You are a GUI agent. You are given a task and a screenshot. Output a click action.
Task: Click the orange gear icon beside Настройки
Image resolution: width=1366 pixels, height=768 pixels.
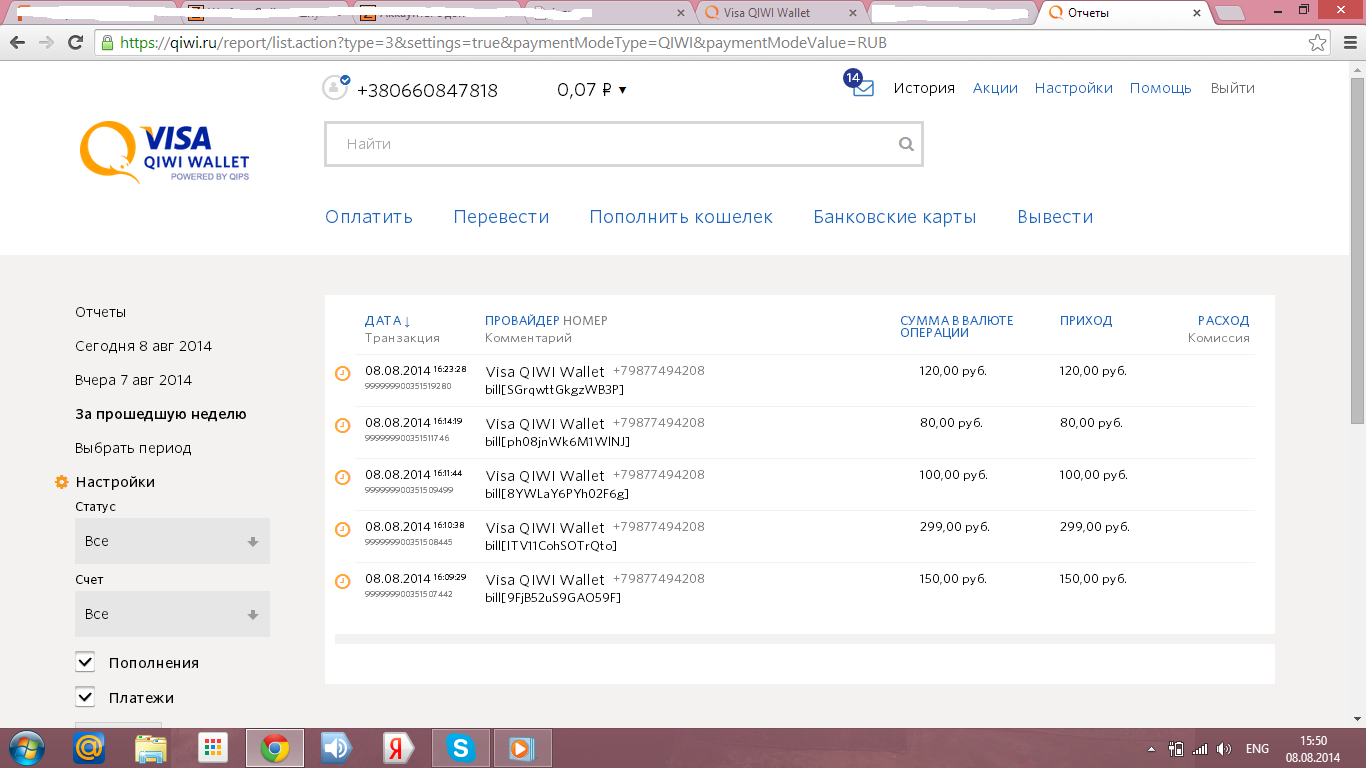61,482
